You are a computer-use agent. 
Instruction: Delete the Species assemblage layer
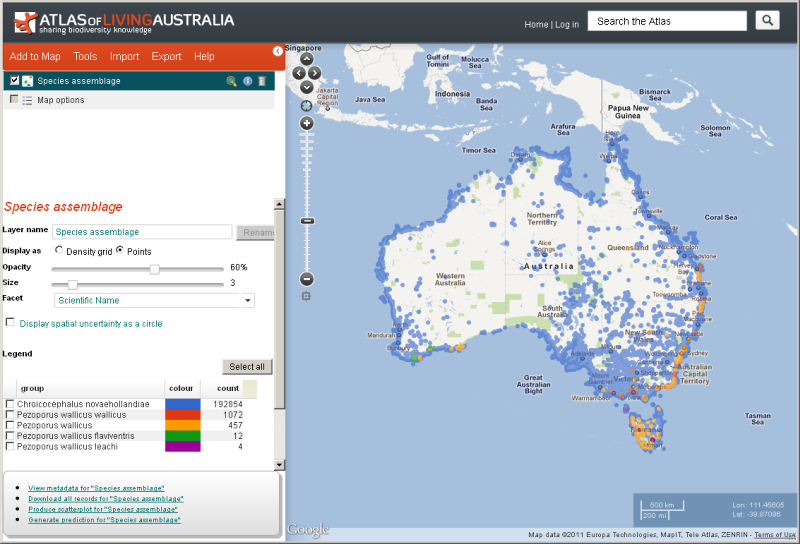point(262,81)
